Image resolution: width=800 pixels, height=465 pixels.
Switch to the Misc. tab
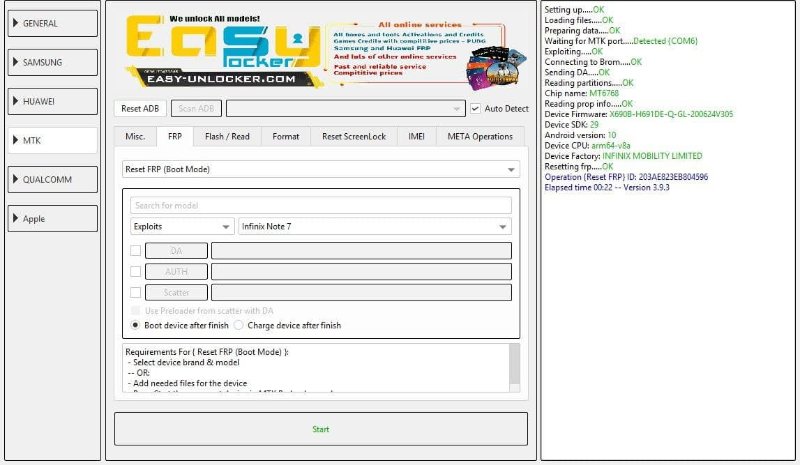(x=135, y=137)
